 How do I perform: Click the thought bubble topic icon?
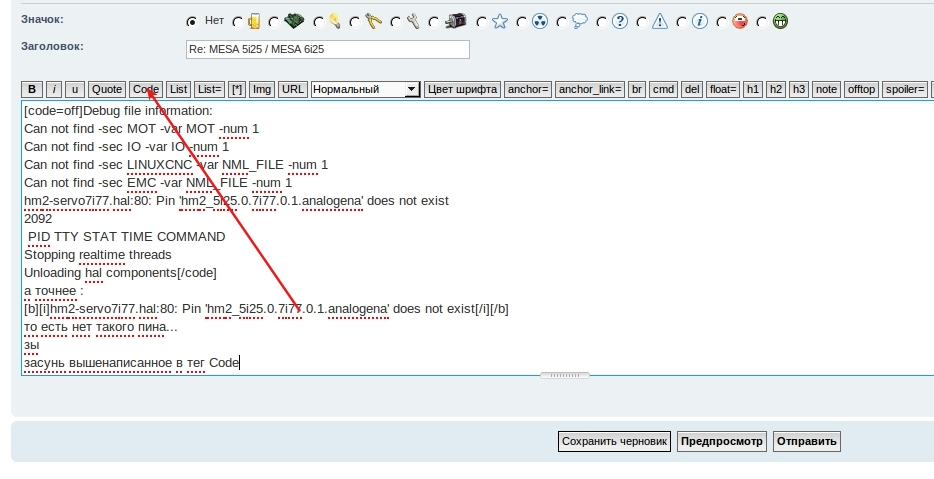(580, 21)
